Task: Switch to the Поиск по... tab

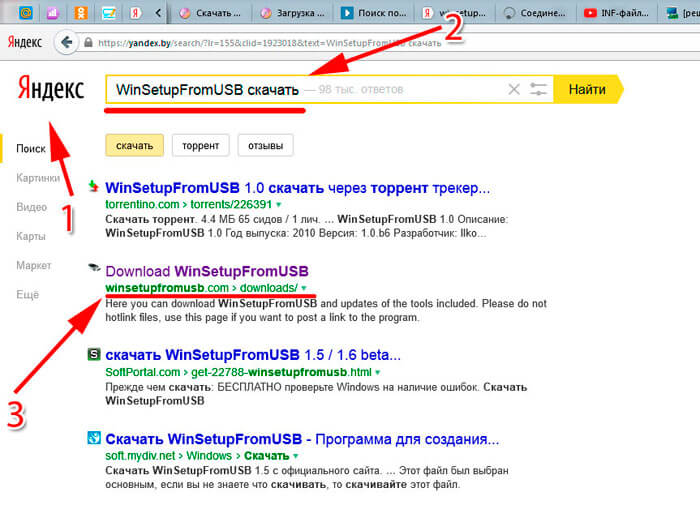Action: click(374, 13)
